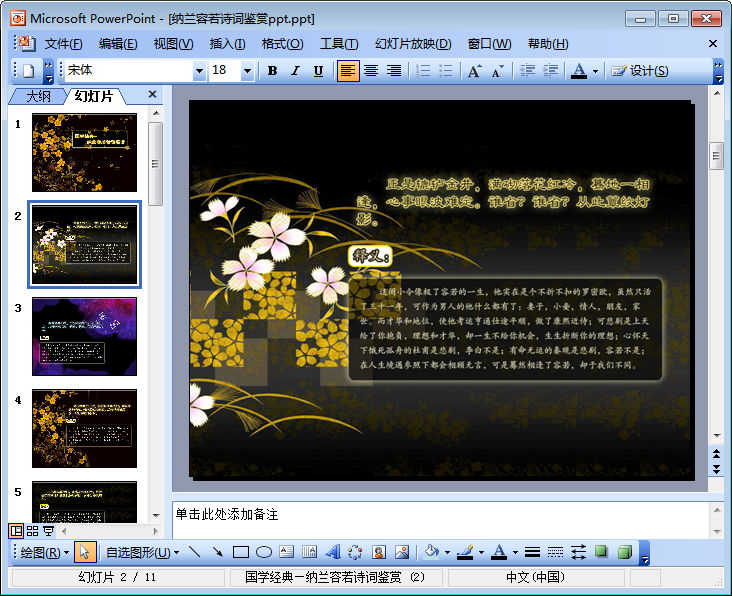Screen dimensions: 732x596
Task: Increase the font size
Action: click(474, 71)
